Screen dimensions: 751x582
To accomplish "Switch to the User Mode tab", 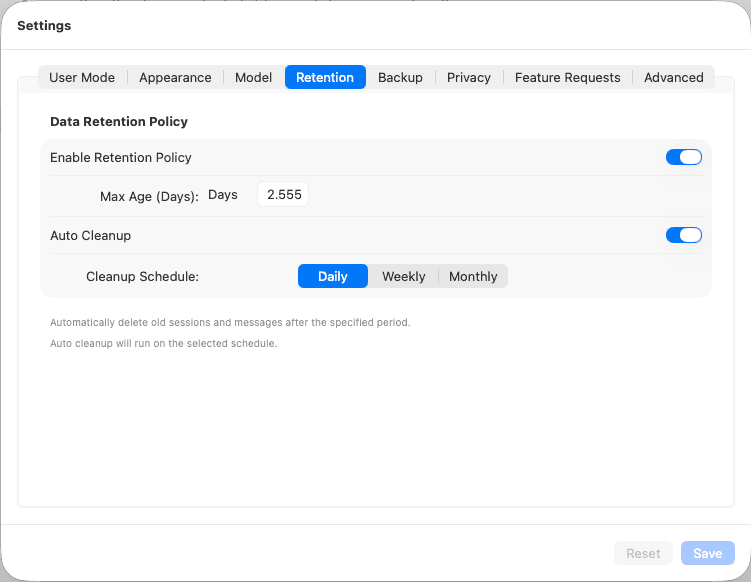I will pyautogui.click(x=82, y=78).
